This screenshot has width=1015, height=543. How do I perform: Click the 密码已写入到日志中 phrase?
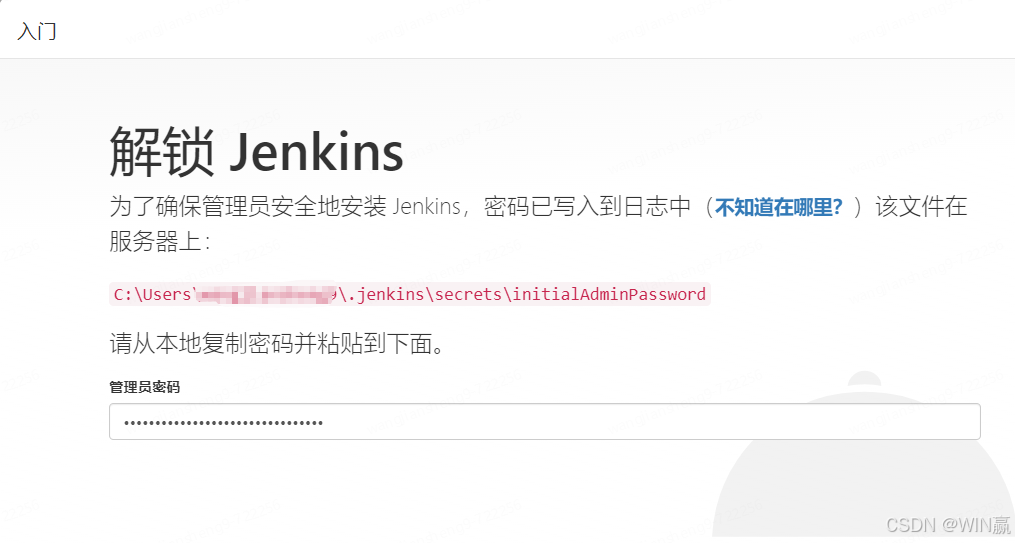pyautogui.click(x=587, y=207)
